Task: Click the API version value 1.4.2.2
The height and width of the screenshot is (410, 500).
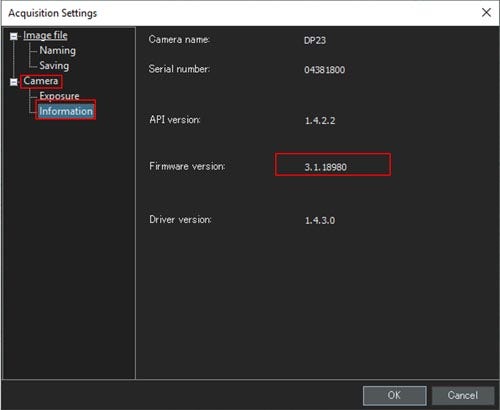Action: 320,121
